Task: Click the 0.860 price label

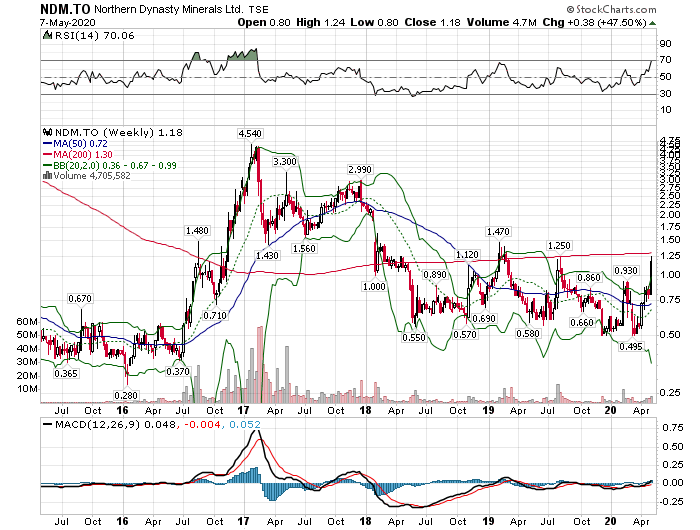Action: coord(589,278)
